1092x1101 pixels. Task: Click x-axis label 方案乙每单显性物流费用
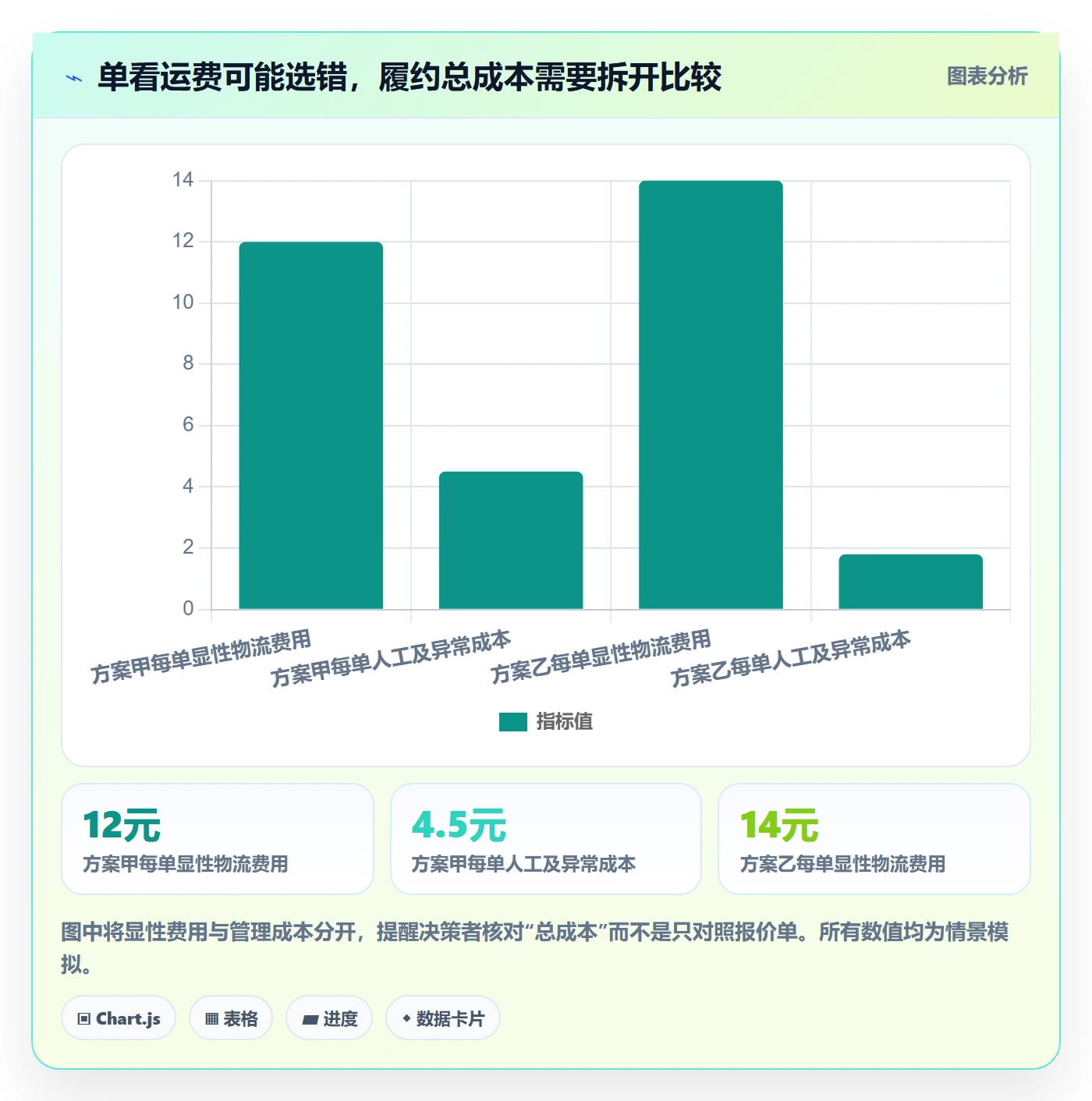[x=601, y=657]
